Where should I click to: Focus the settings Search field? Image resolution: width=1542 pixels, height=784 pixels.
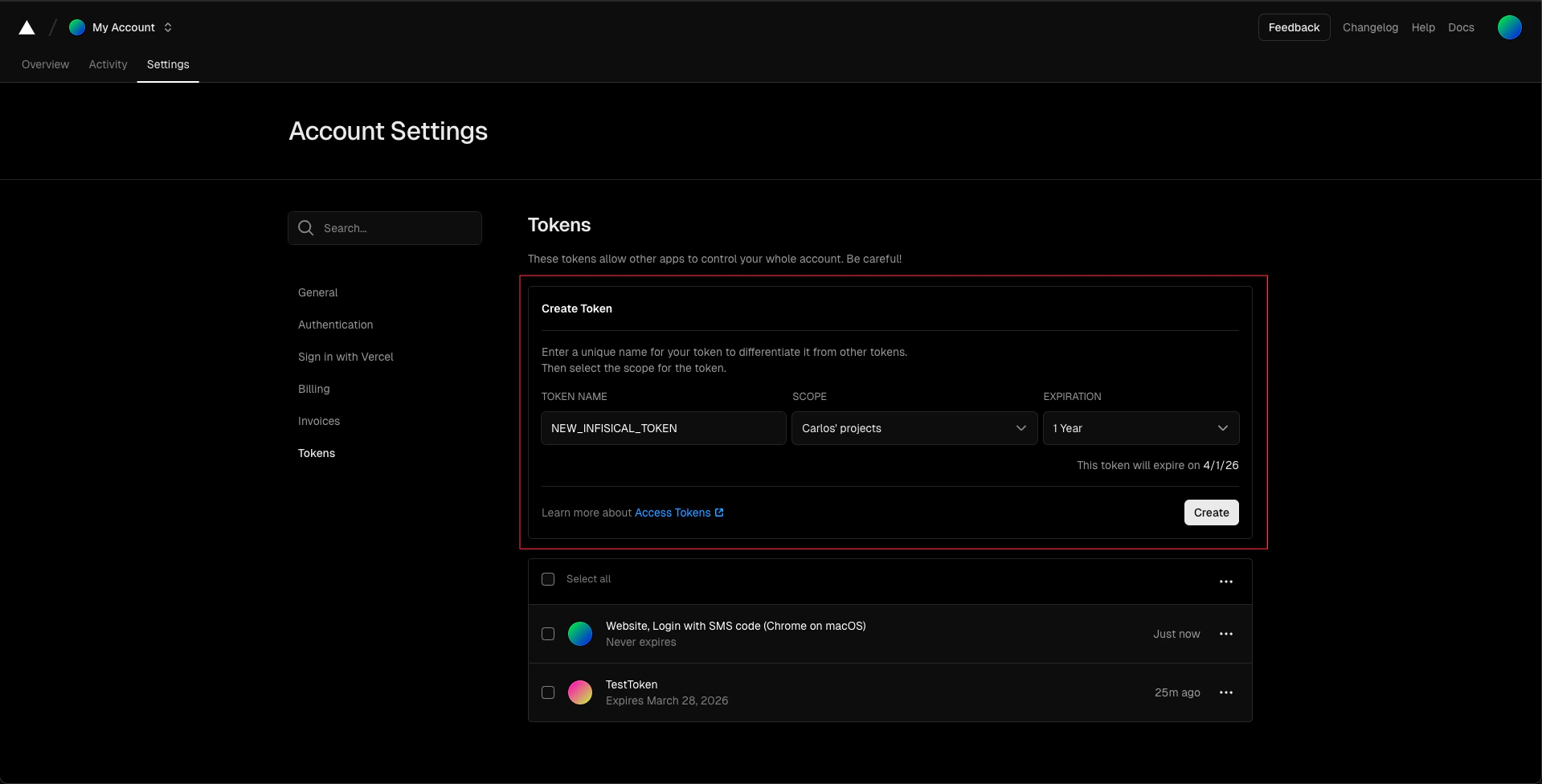(385, 228)
